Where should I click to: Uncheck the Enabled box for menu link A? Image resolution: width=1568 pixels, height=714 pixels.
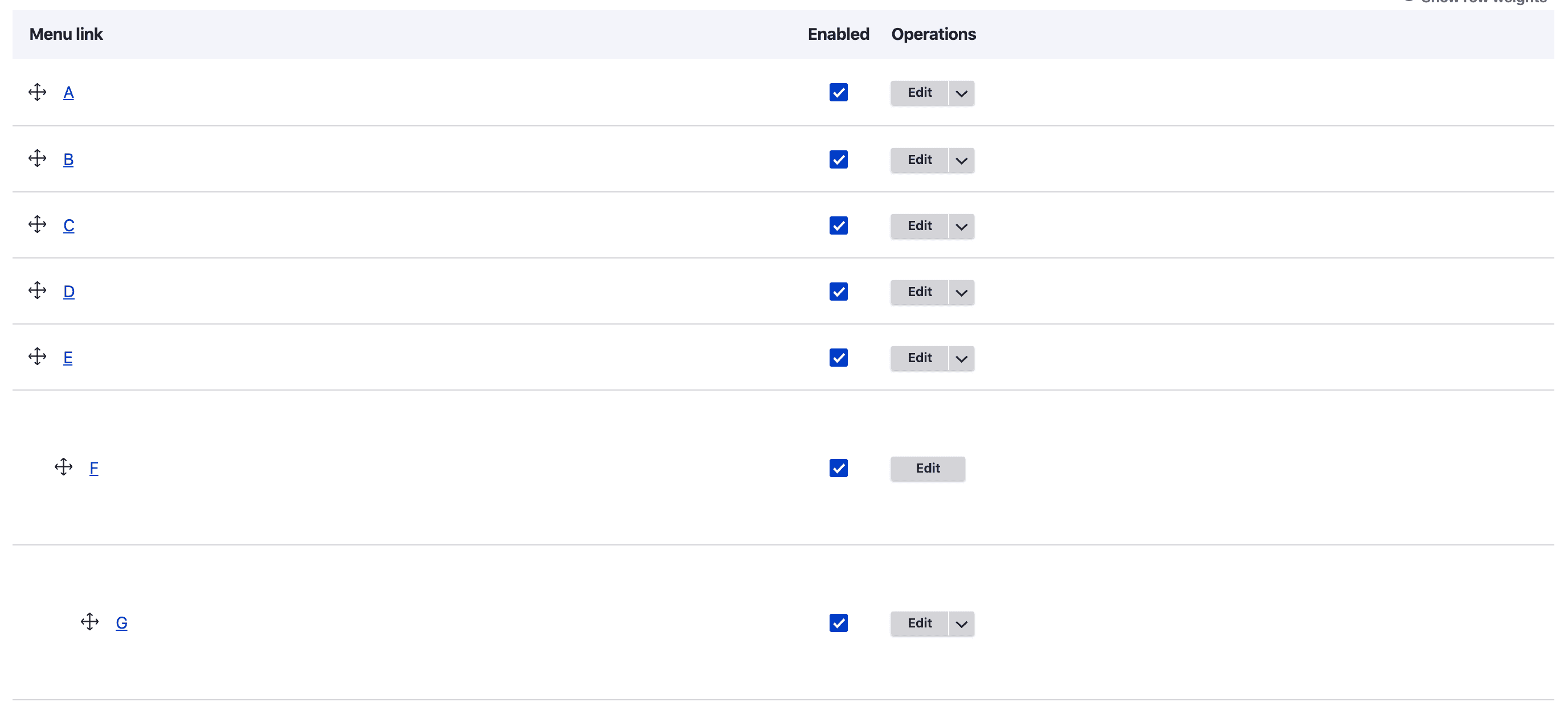click(838, 92)
